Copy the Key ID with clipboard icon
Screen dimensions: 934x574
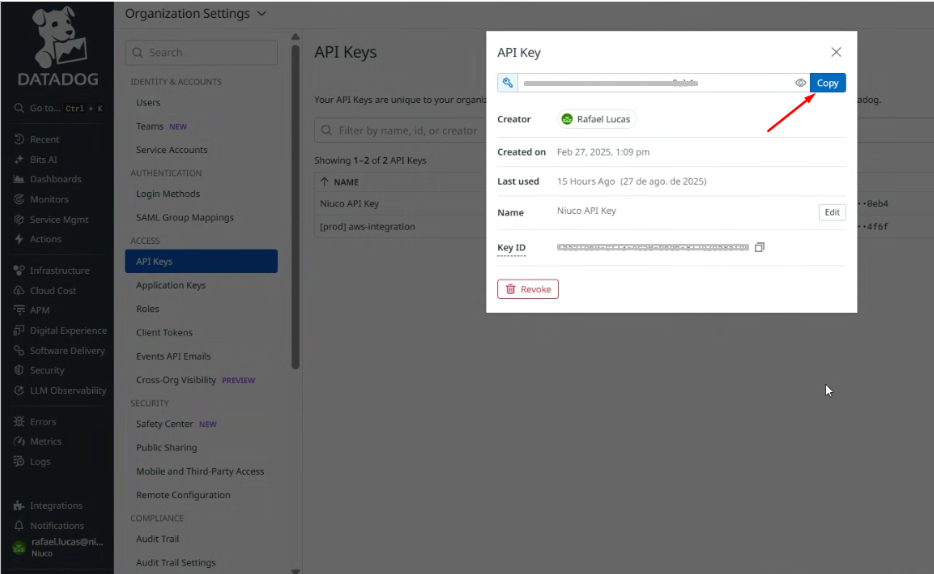[x=759, y=247]
